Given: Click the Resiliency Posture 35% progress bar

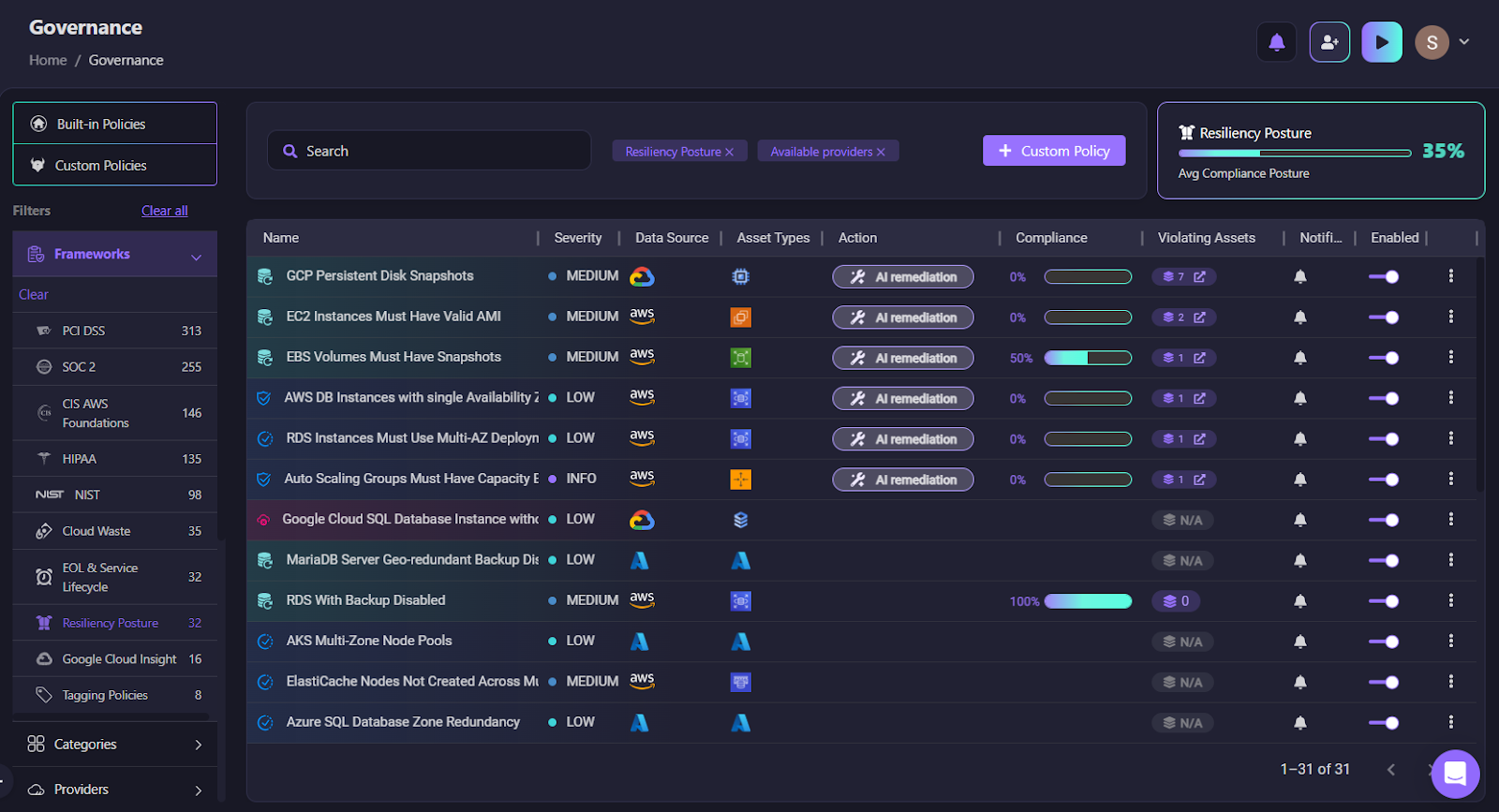Looking at the screenshot, I should (1295, 153).
